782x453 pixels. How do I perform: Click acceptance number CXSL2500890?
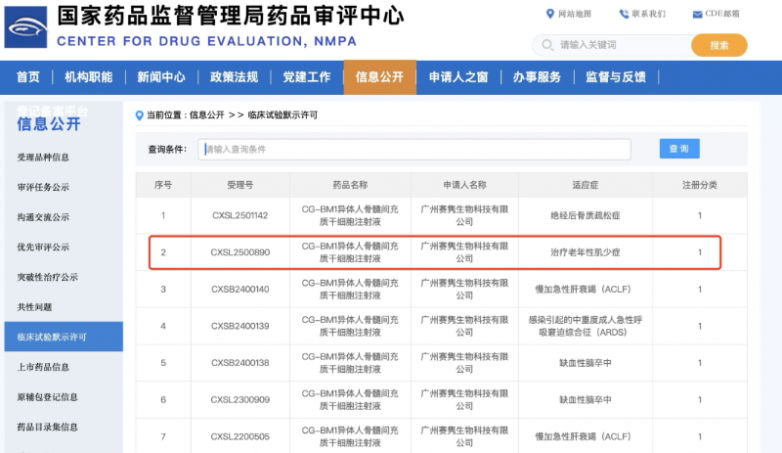240,252
